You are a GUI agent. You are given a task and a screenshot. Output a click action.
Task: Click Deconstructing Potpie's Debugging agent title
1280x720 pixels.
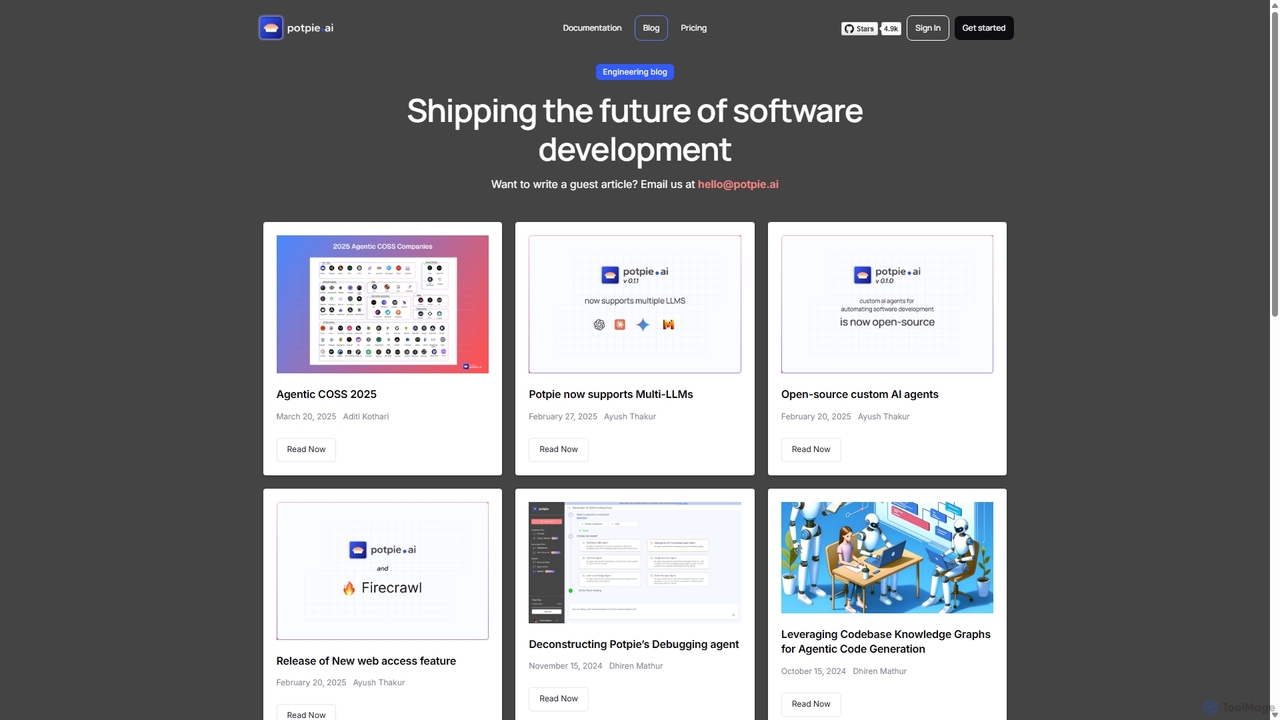(634, 644)
